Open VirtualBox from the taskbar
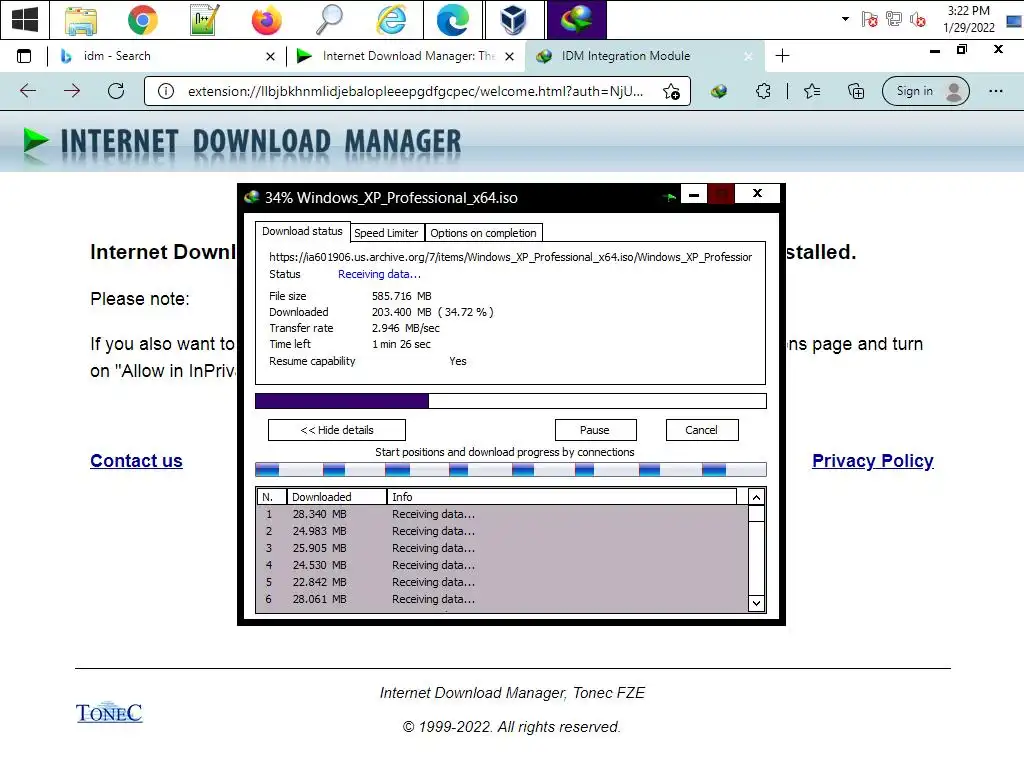The height and width of the screenshot is (768, 1024). point(514,20)
